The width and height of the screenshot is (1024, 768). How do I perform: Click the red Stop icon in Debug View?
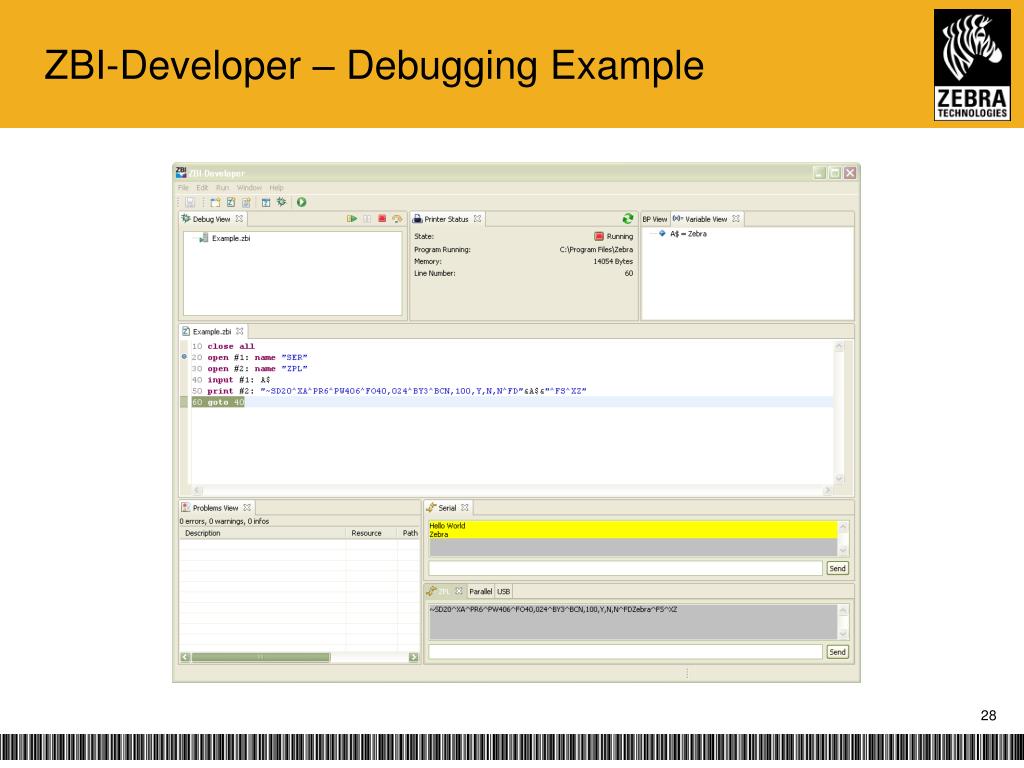[x=382, y=219]
